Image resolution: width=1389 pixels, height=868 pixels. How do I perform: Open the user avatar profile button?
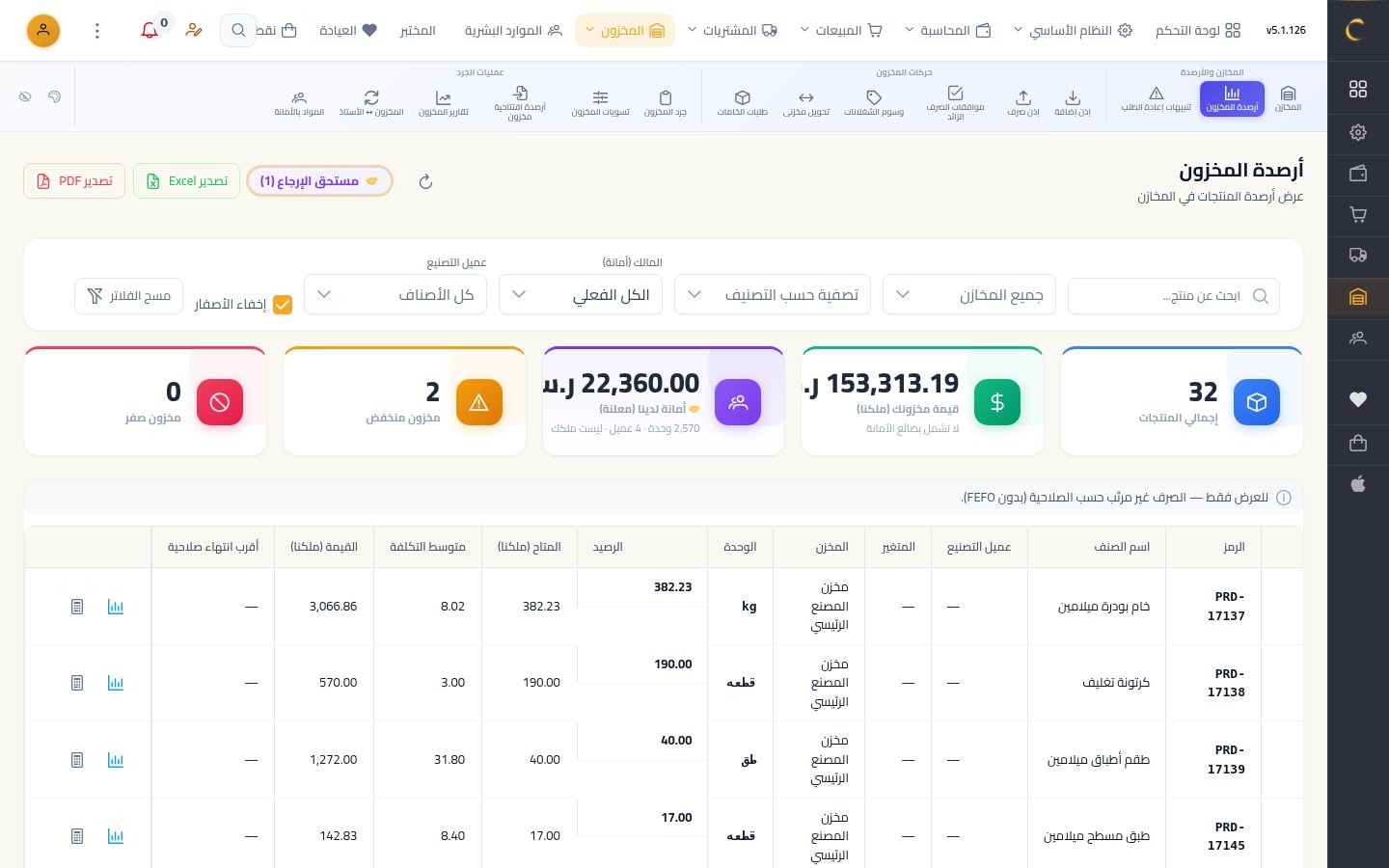click(x=42, y=31)
